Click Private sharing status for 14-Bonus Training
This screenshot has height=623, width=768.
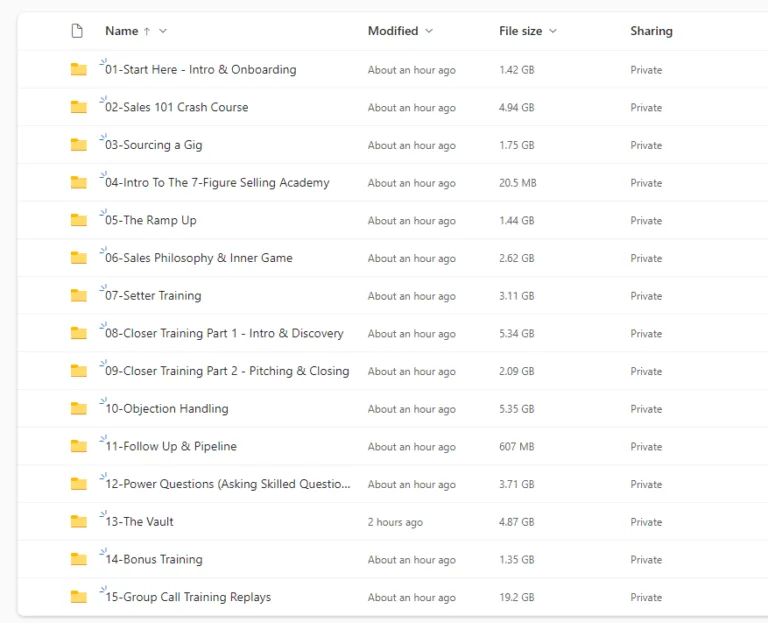(646, 560)
